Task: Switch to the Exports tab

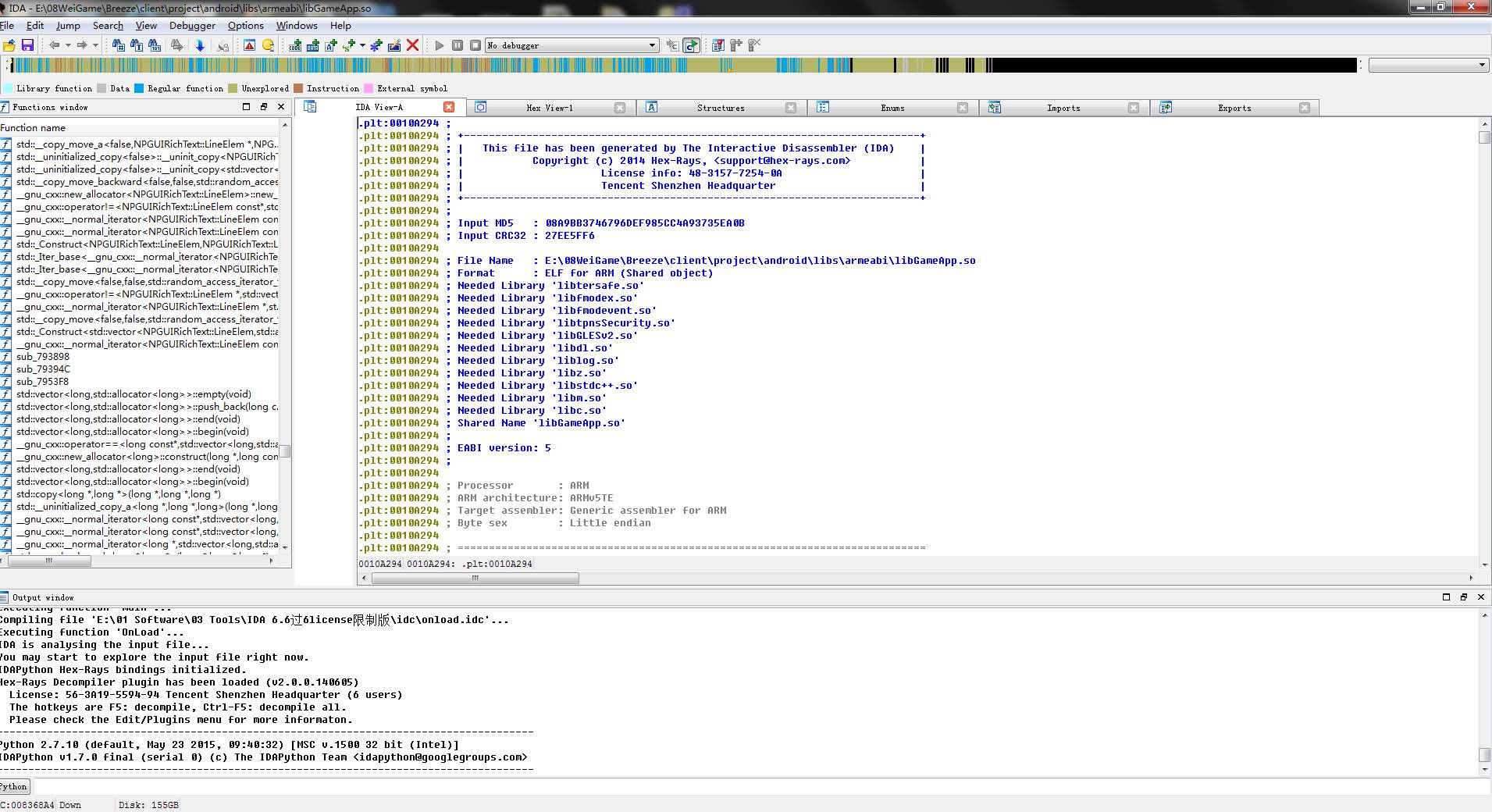Action: pos(1234,108)
